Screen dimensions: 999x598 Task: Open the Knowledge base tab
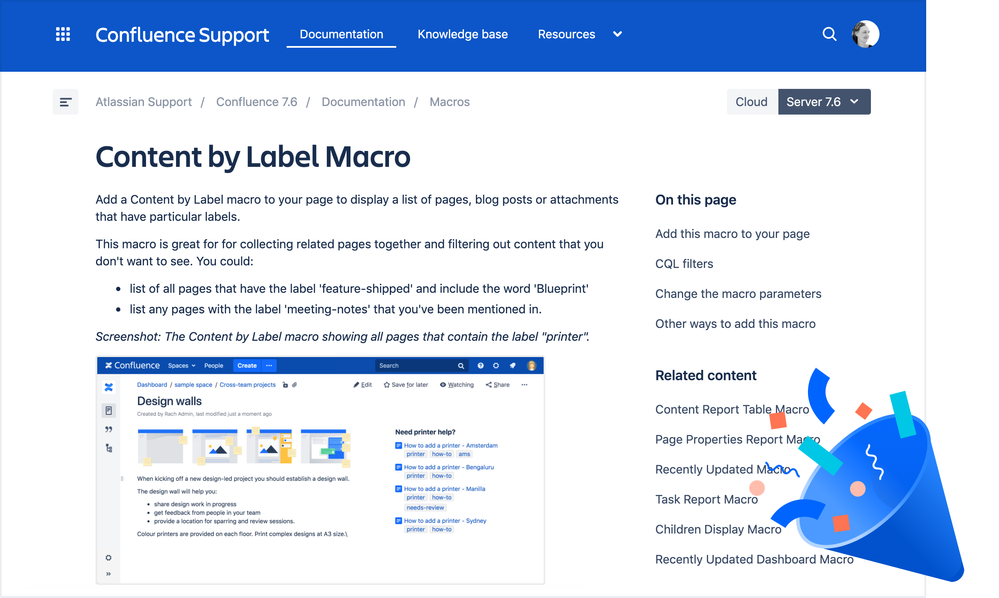[x=463, y=34]
